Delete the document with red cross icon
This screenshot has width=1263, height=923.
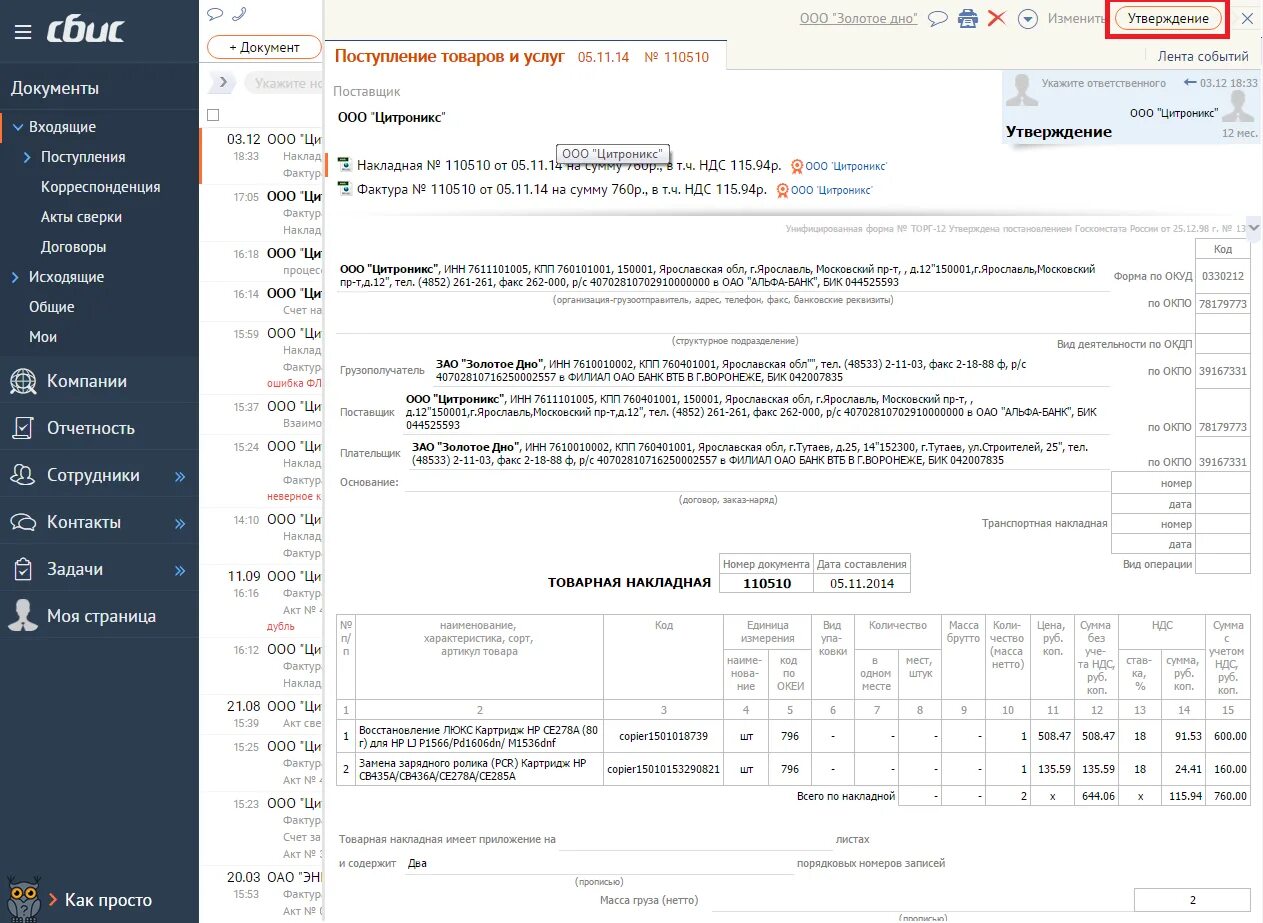coord(996,18)
